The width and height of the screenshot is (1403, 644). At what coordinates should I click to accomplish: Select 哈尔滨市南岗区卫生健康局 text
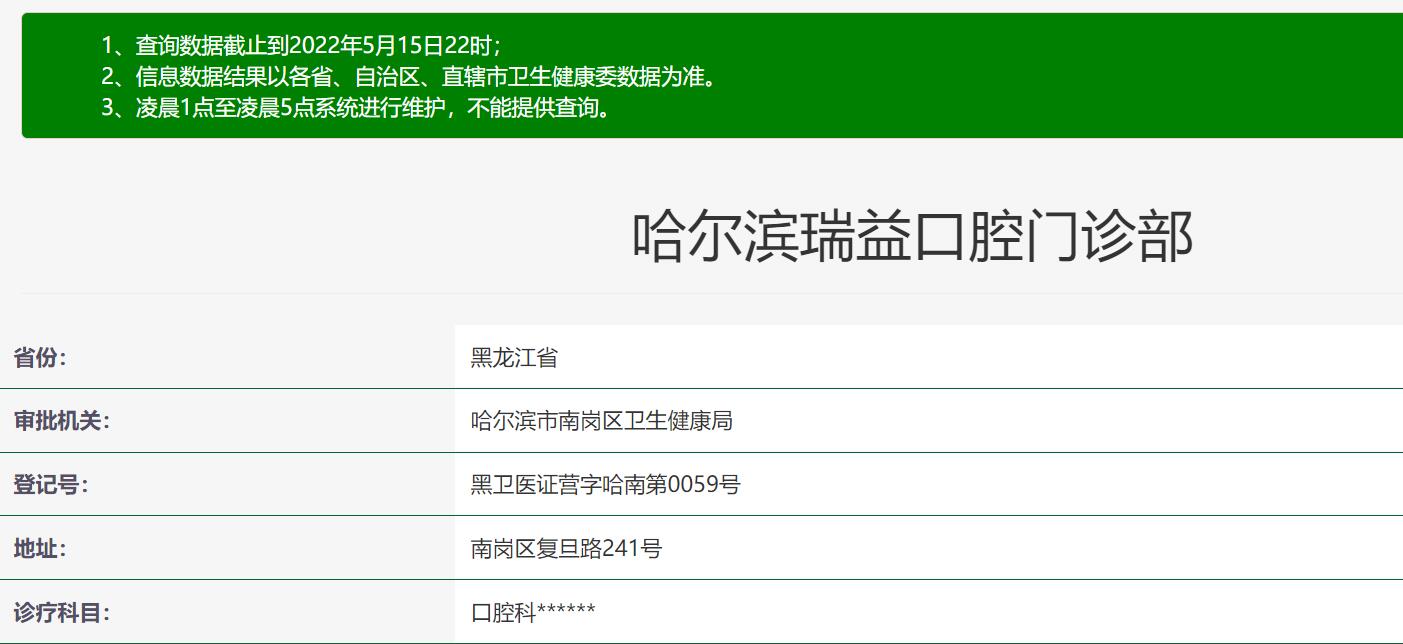tap(602, 421)
